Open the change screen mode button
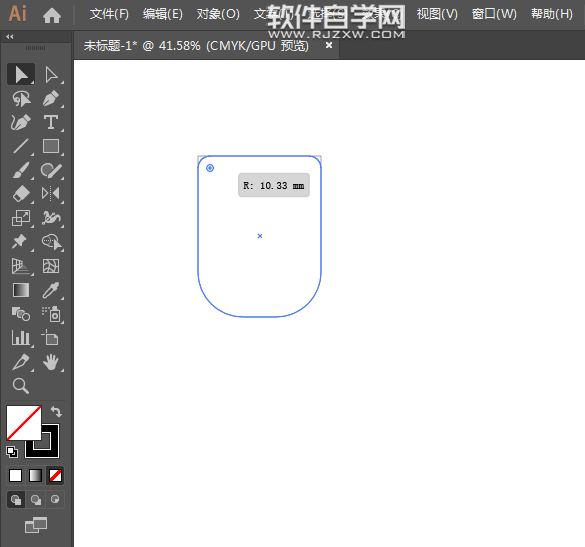 tap(36, 525)
